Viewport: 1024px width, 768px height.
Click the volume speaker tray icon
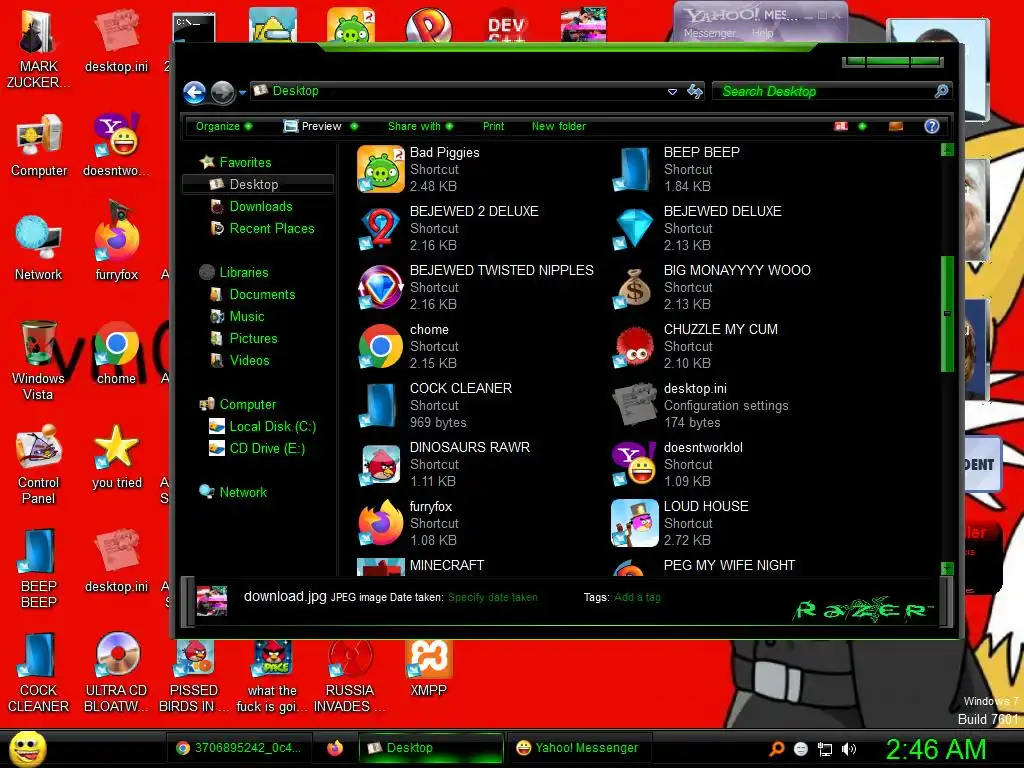pyautogui.click(x=848, y=749)
